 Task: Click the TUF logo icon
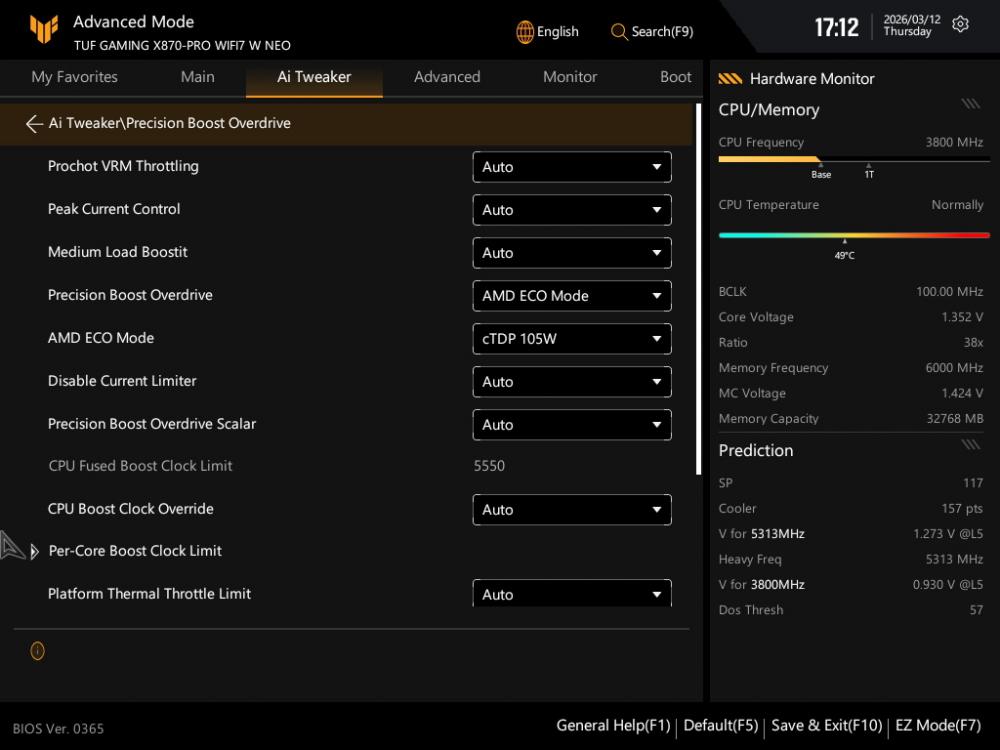44,30
